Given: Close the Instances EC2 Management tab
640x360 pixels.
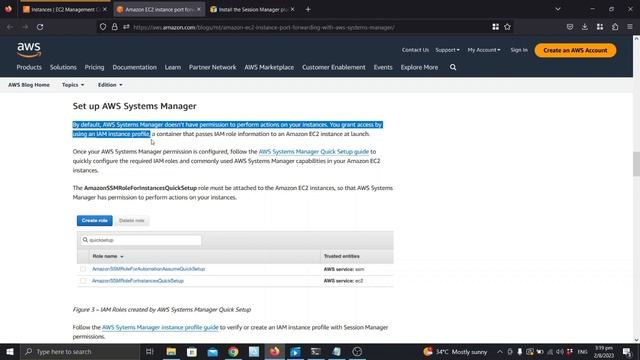Looking at the screenshot, I should 105,9.
